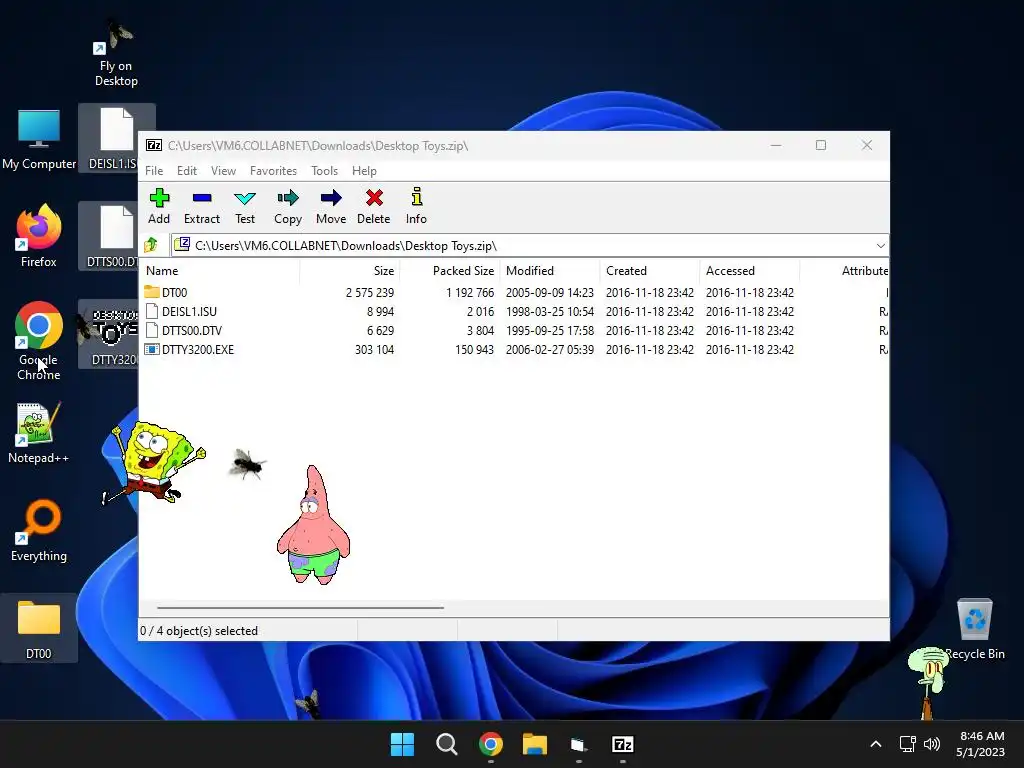The height and width of the screenshot is (768, 1024).
Task: Go up one folder level via arrow icon
Action: click(x=151, y=245)
